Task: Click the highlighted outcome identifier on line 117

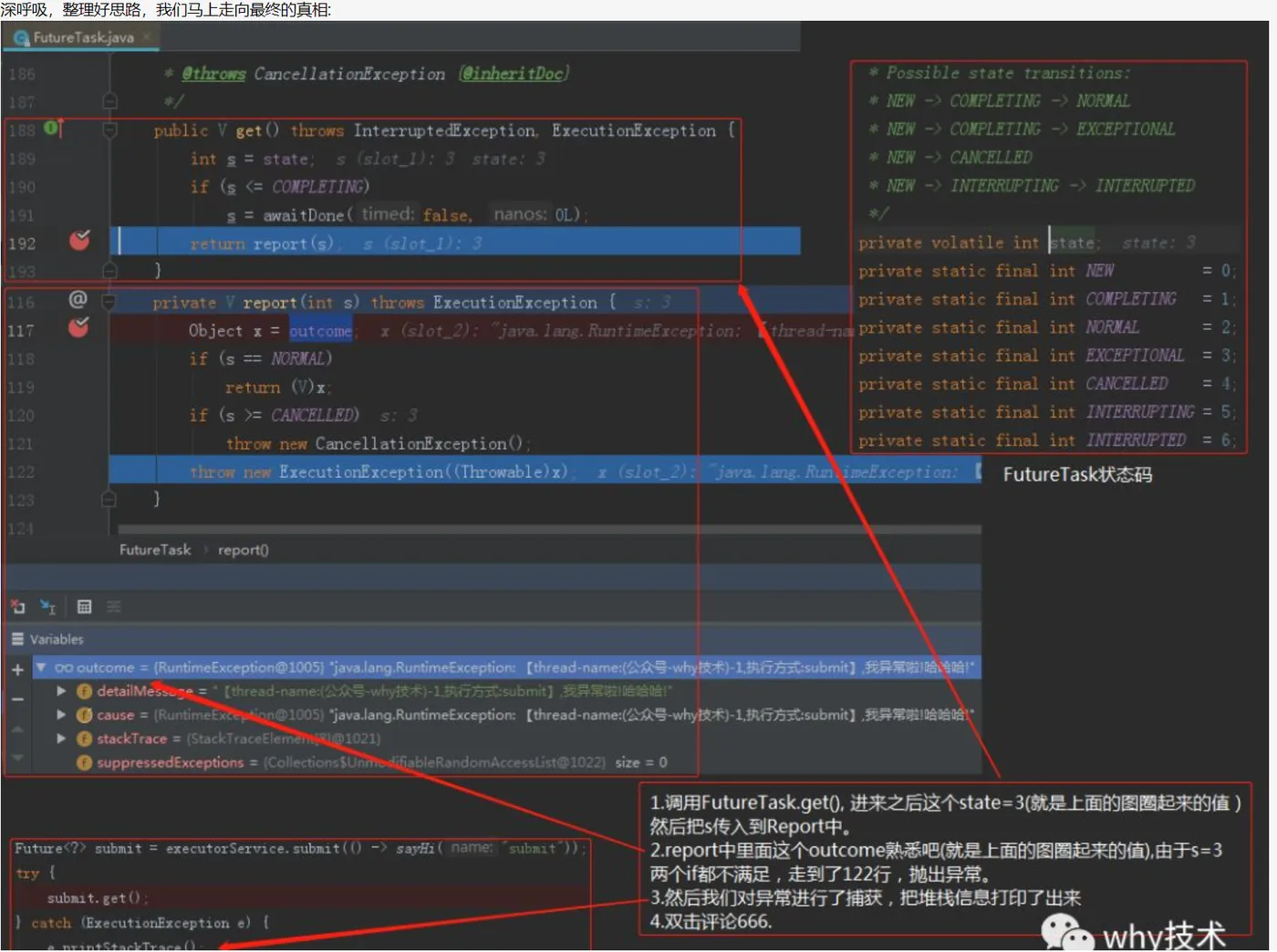Action: 320,331
